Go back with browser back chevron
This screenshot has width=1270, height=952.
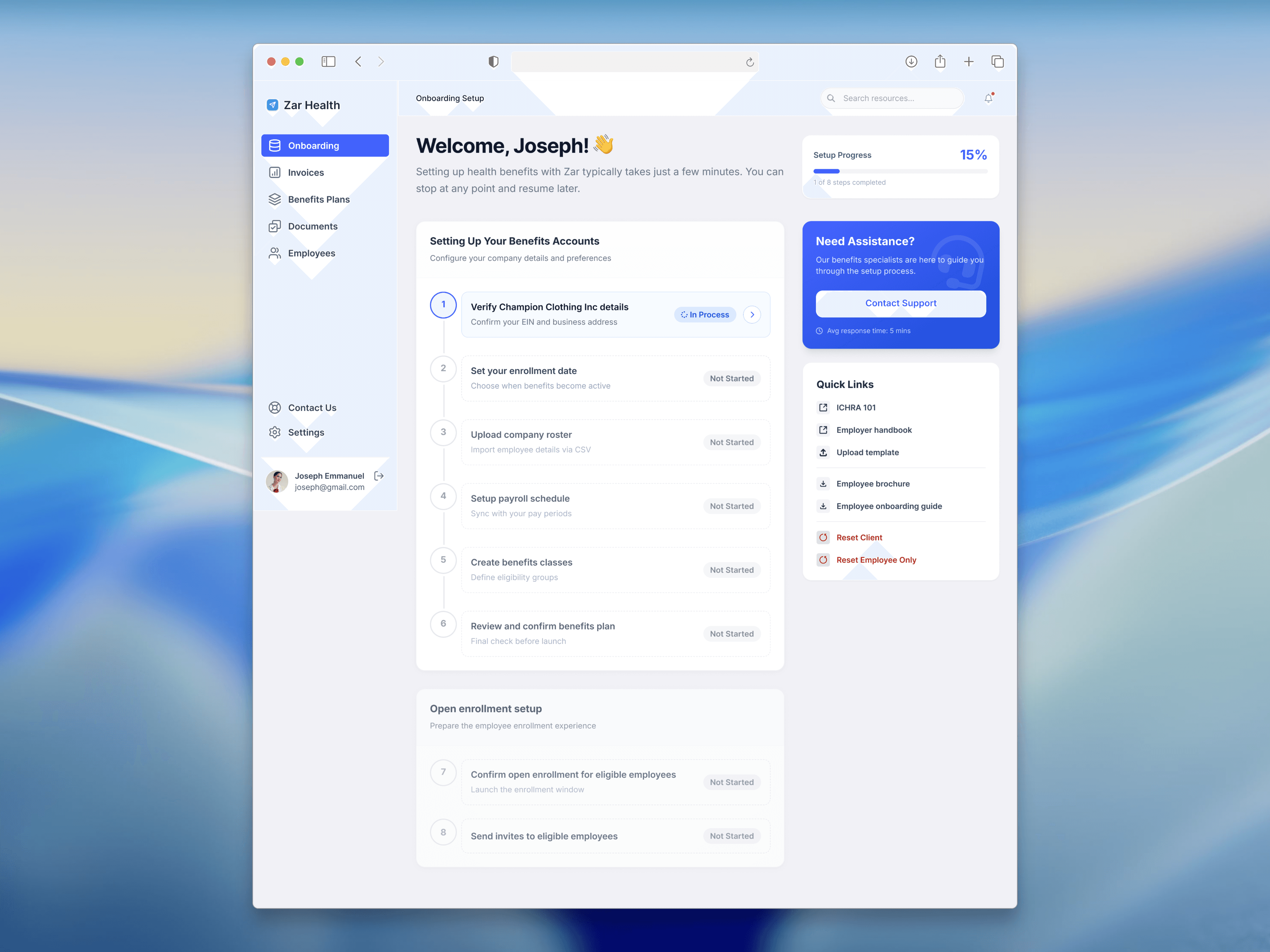point(358,61)
